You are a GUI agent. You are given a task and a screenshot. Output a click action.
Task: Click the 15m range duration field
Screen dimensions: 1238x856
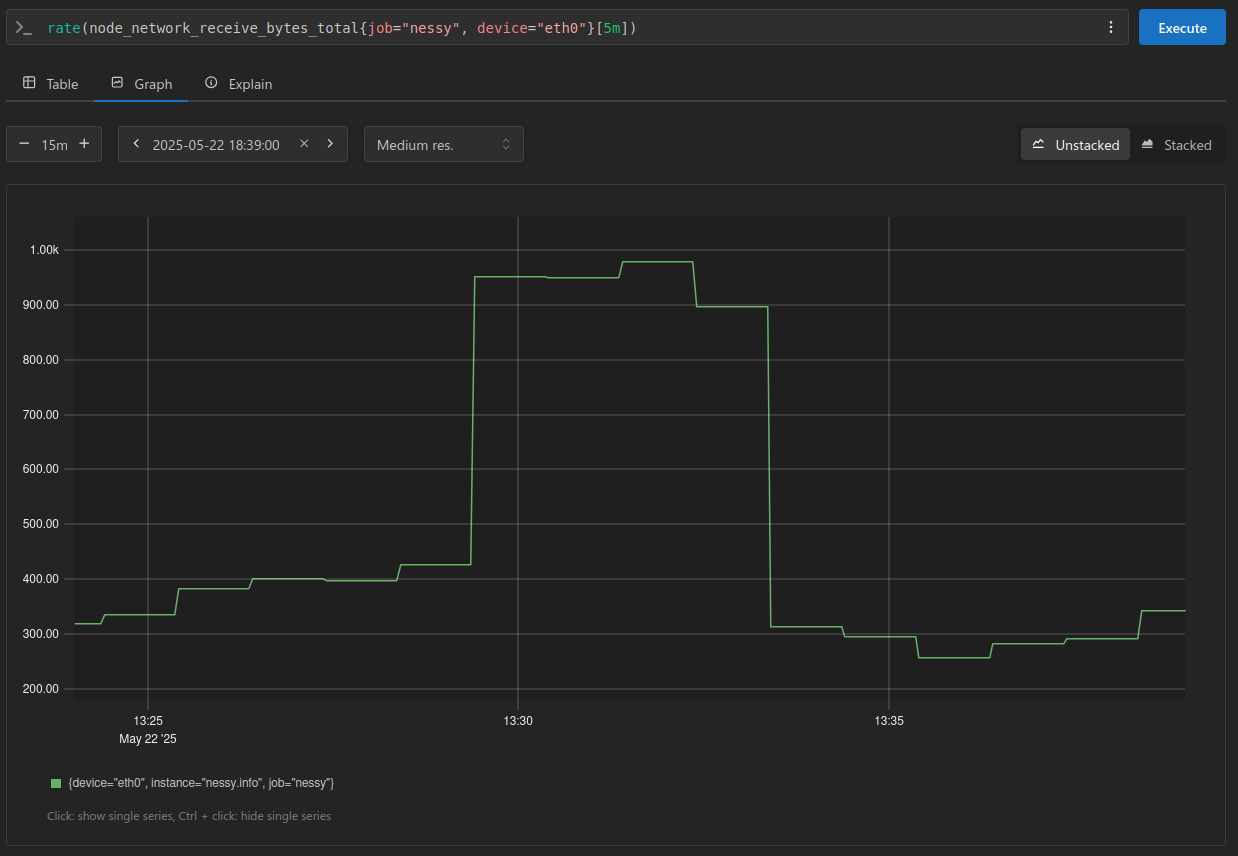tap(54, 145)
